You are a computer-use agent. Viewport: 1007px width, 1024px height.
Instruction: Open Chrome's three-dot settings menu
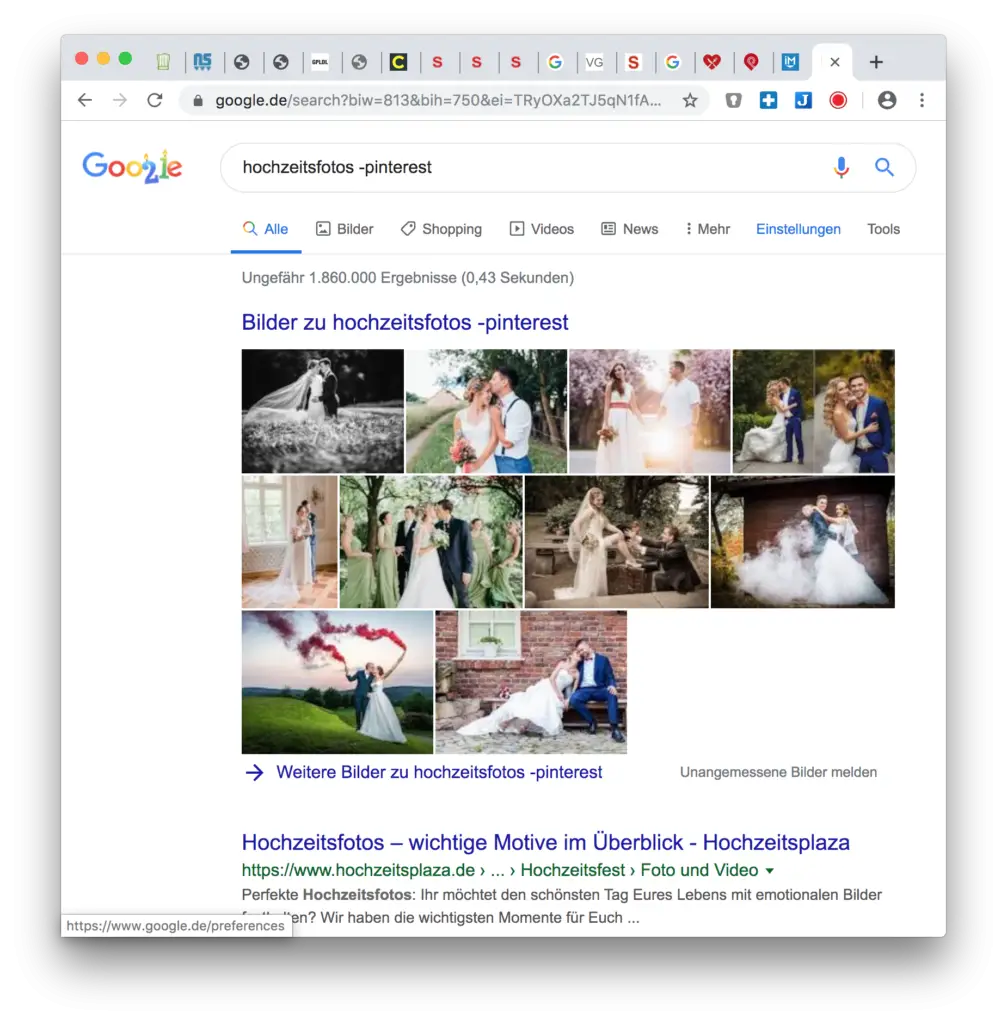point(922,100)
